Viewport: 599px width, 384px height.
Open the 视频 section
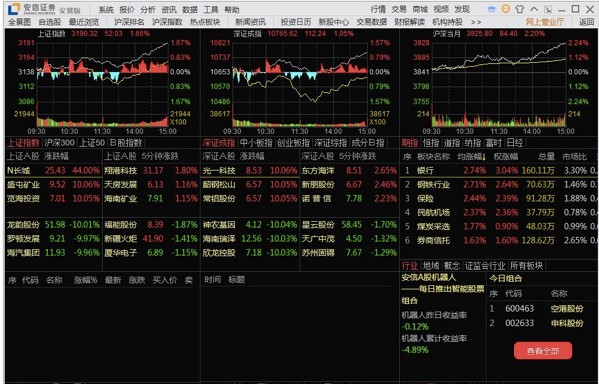click(441, 9)
